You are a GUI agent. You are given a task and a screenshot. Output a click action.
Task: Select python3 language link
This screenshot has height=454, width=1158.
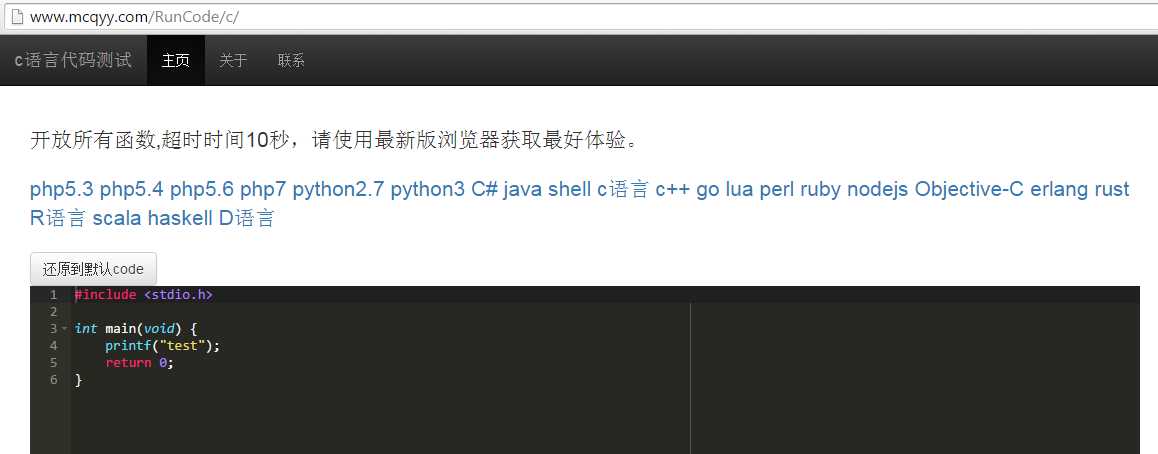pyautogui.click(x=428, y=190)
